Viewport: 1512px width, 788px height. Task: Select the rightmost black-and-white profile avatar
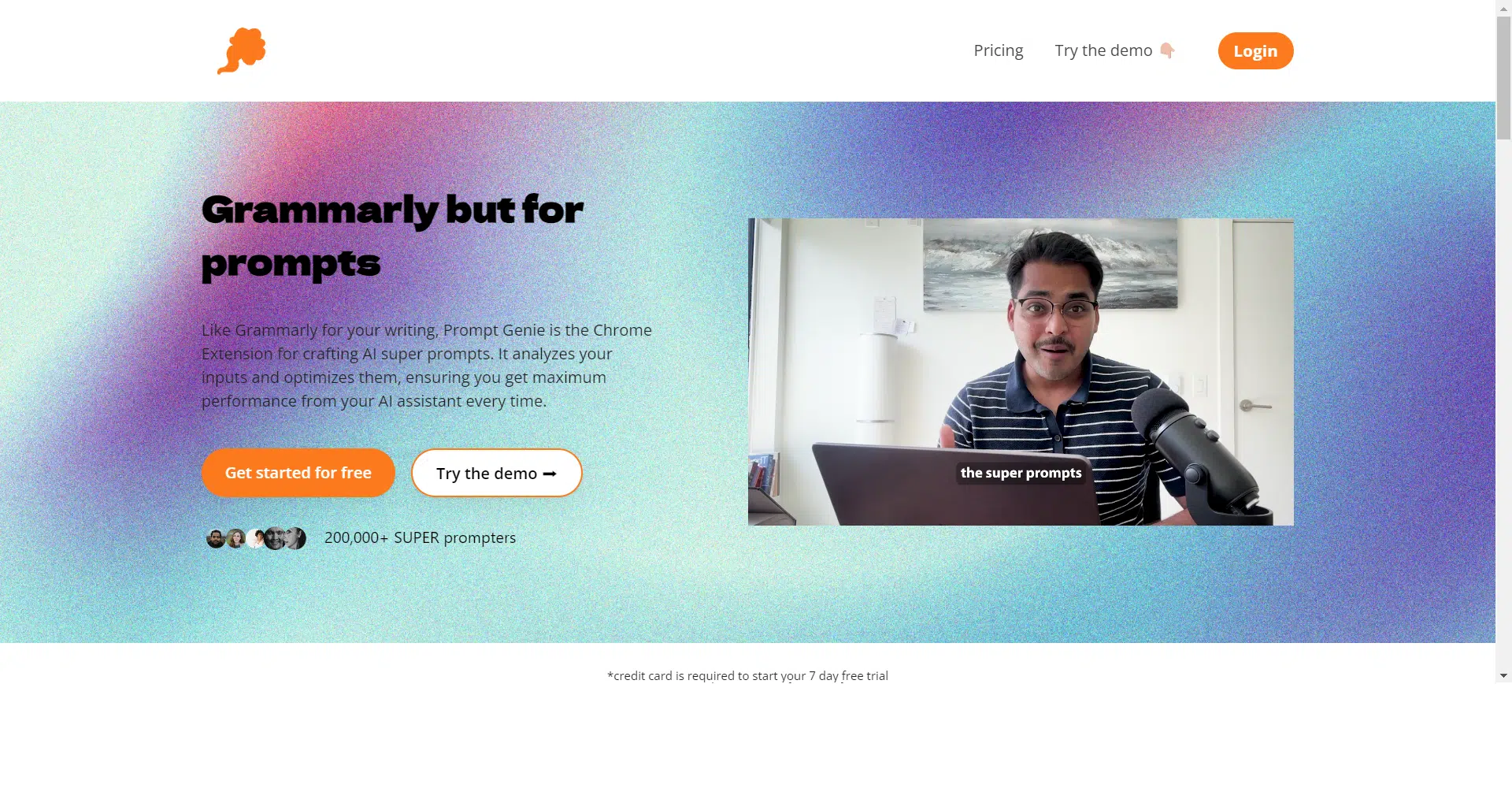pyautogui.click(x=295, y=538)
